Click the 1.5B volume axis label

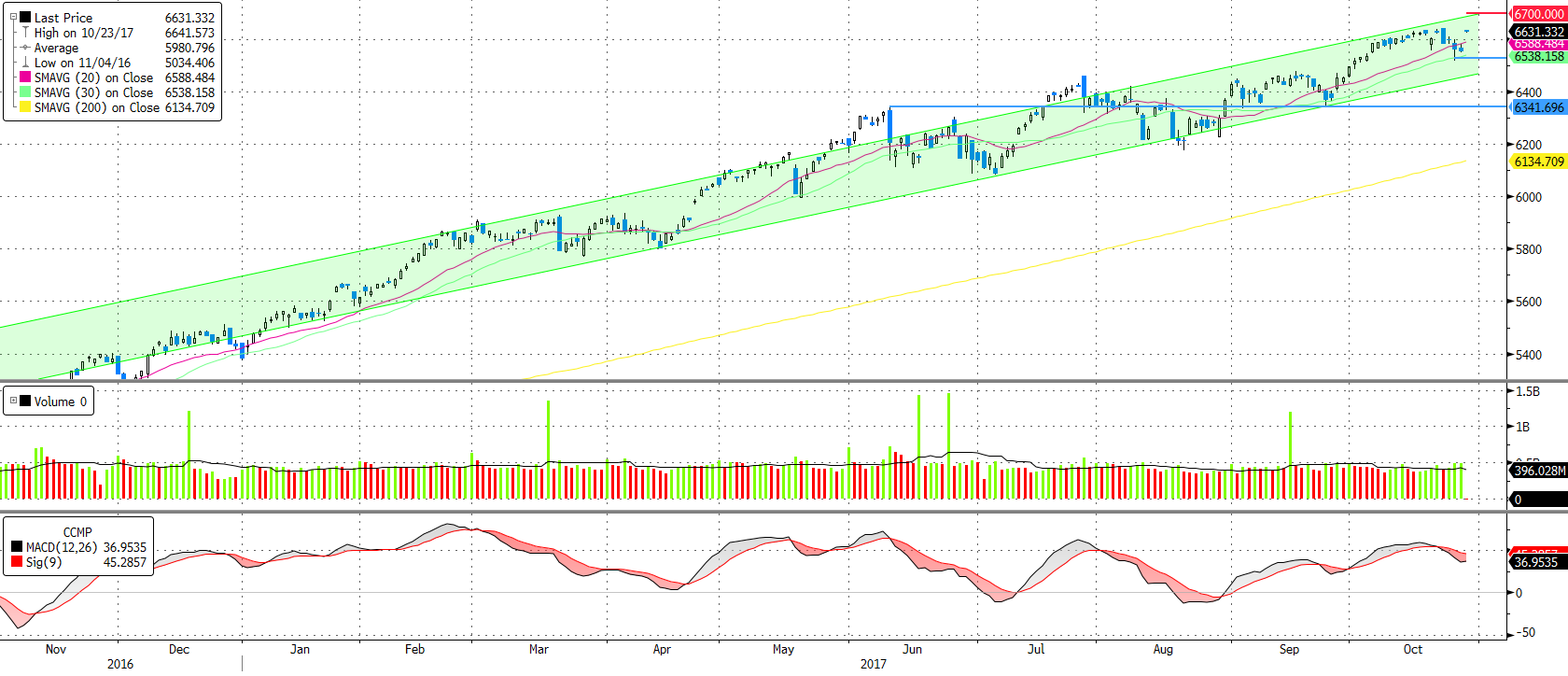(1528, 391)
